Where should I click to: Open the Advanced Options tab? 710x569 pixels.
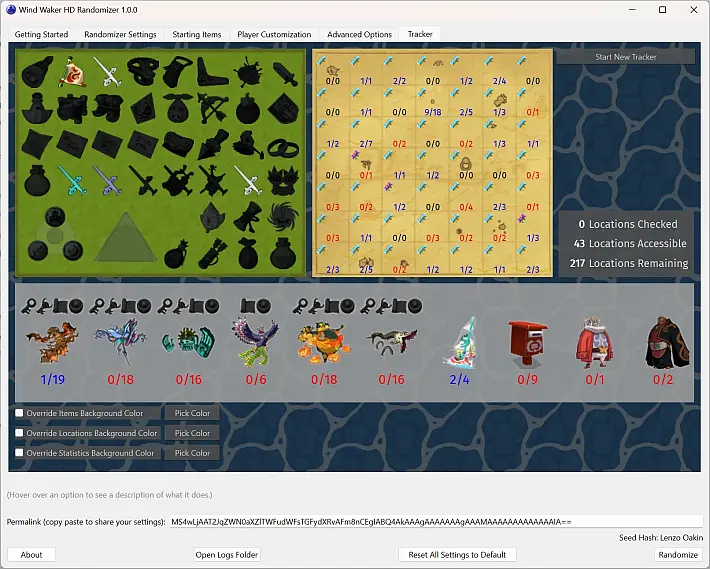pos(360,34)
